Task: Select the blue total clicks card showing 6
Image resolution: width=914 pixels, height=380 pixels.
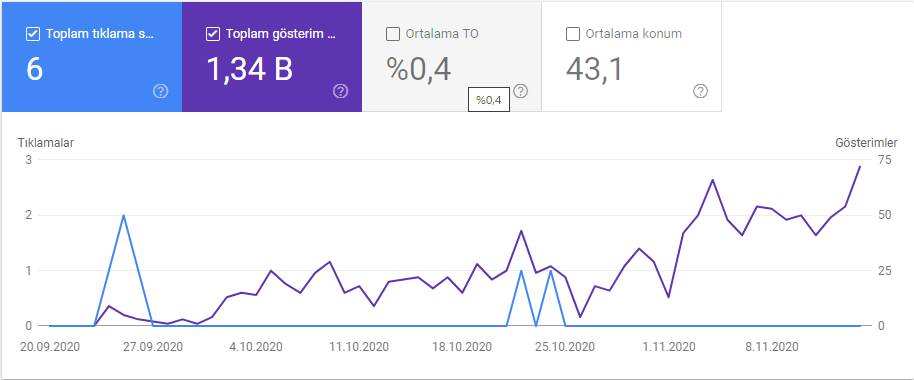Action: pyautogui.click(x=92, y=57)
